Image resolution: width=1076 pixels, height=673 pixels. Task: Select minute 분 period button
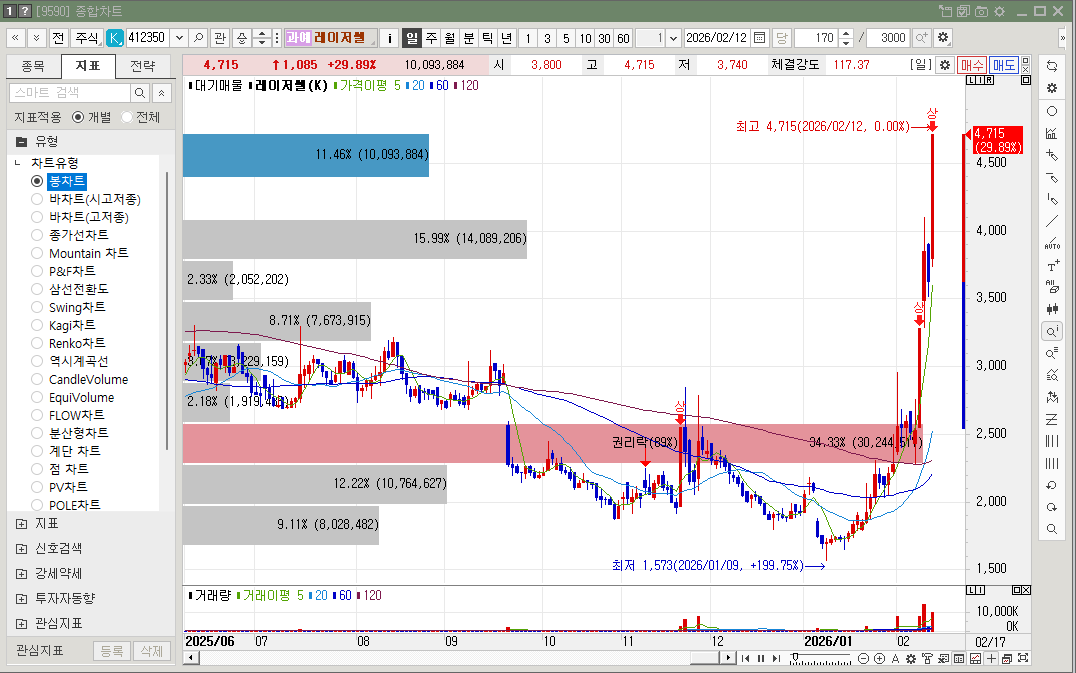click(469, 38)
